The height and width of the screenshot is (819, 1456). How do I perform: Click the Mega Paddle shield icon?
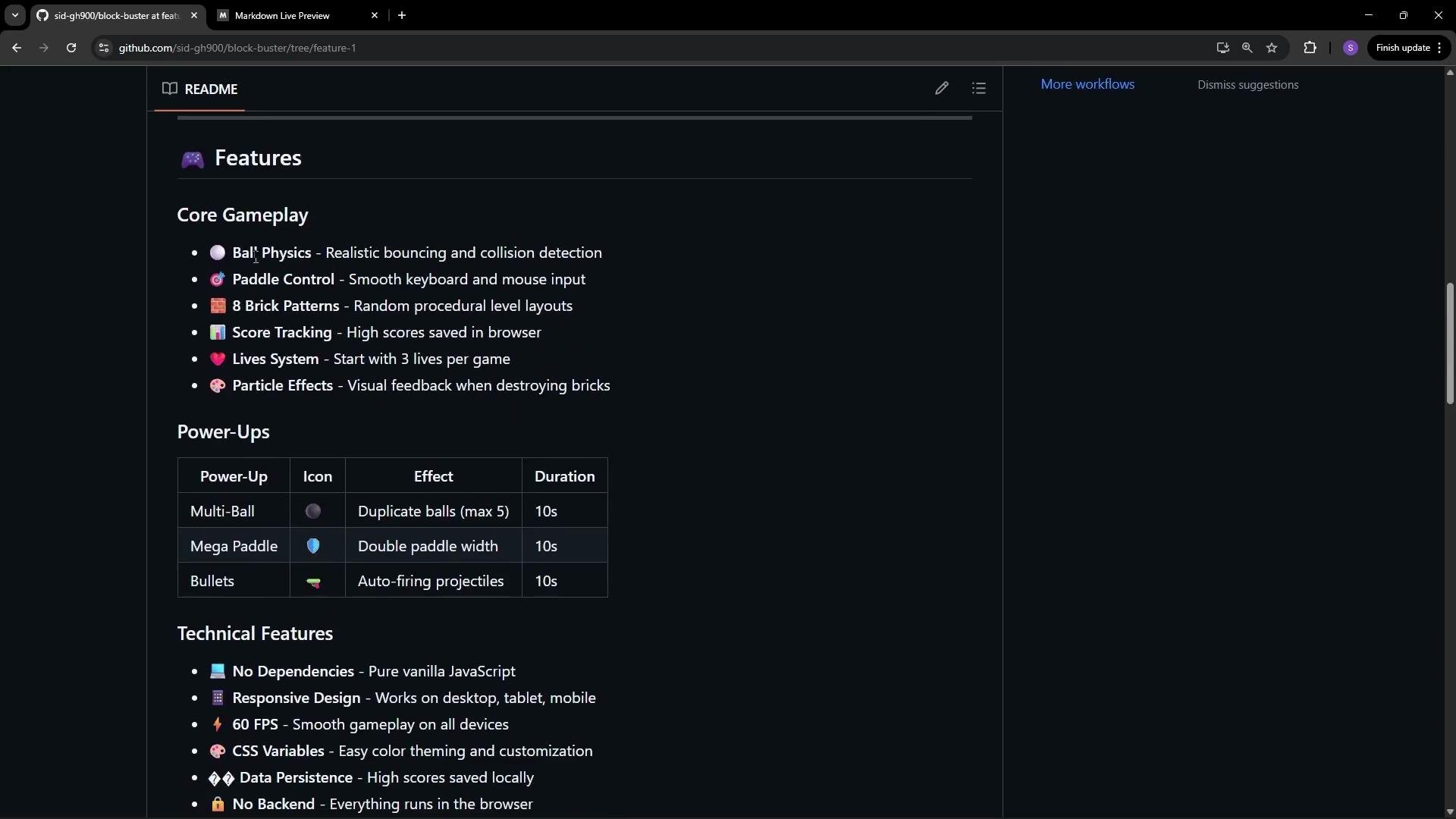point(313,546)
